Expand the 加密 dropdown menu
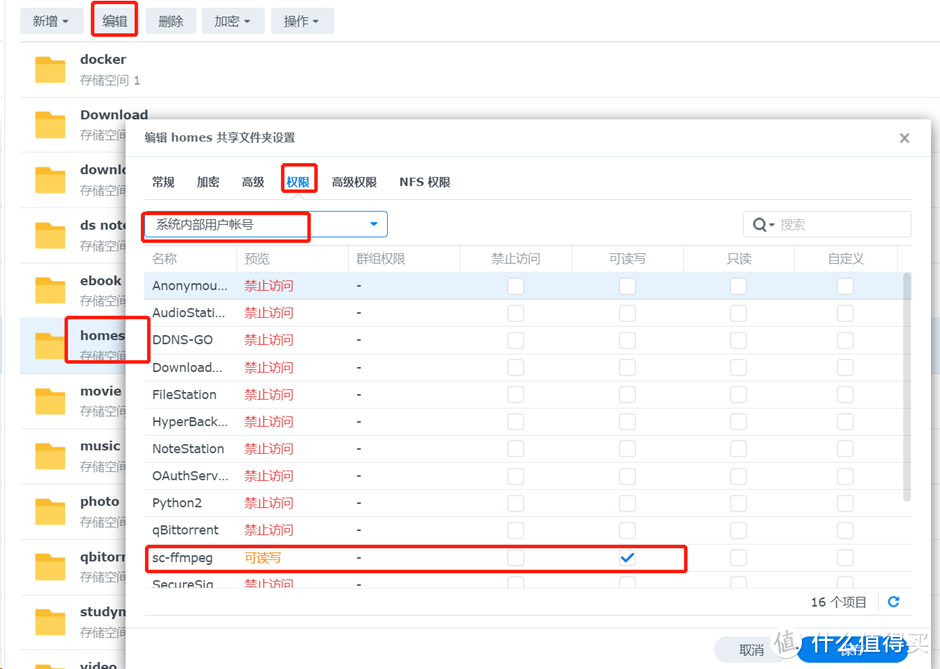 (233, 22)
